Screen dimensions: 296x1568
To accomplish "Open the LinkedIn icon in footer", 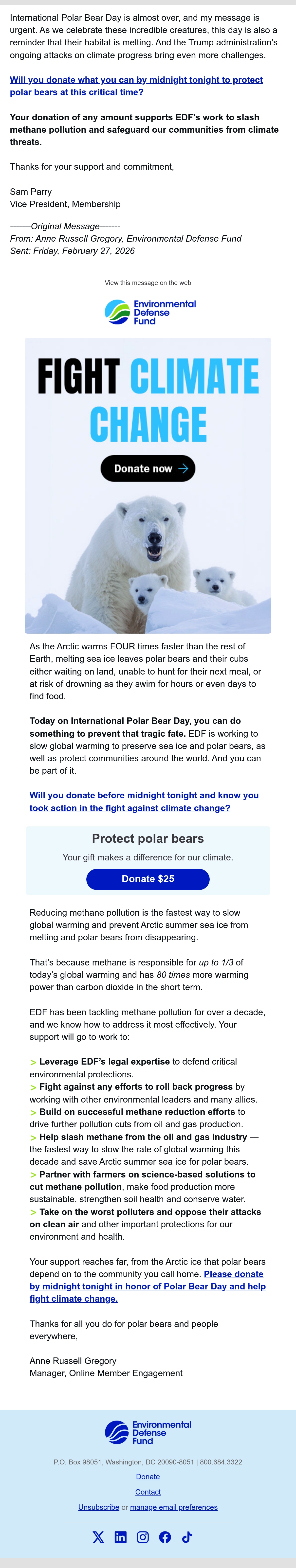I will [121, 1537].
